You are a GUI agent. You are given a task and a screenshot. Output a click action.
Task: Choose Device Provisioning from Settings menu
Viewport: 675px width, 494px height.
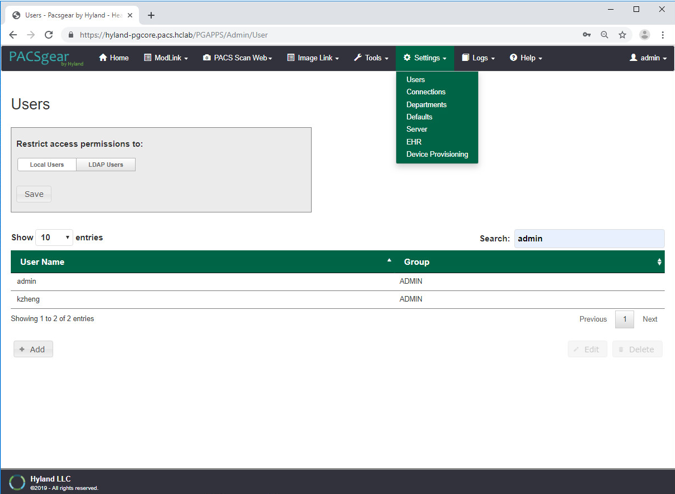(x=437, y=154)
